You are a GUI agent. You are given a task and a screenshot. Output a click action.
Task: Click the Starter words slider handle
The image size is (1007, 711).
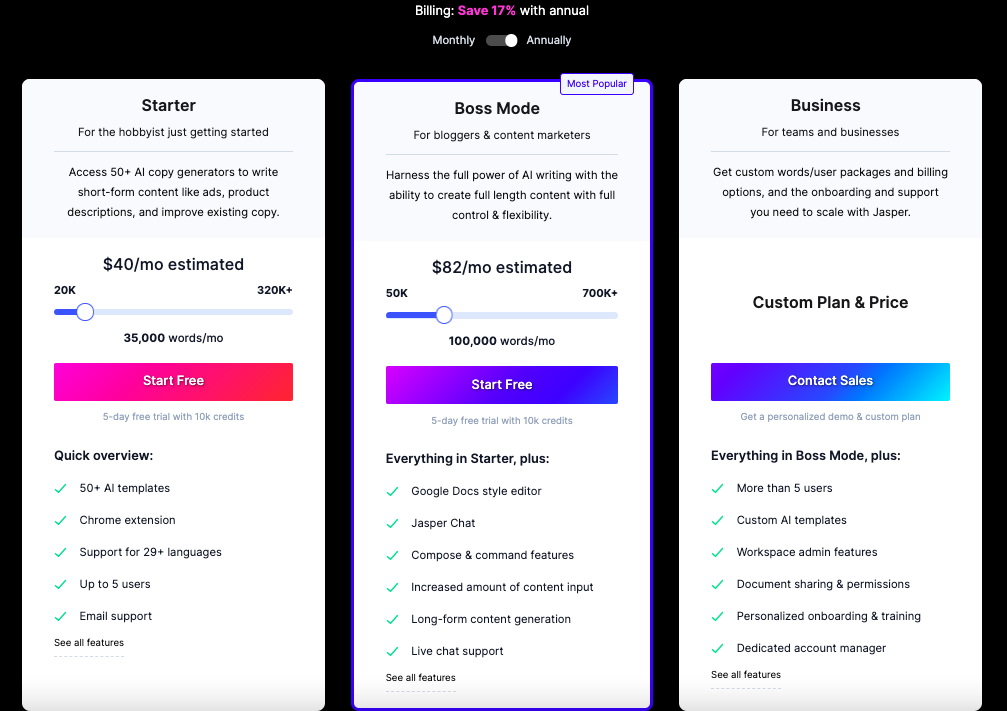(x=85, y=312)
